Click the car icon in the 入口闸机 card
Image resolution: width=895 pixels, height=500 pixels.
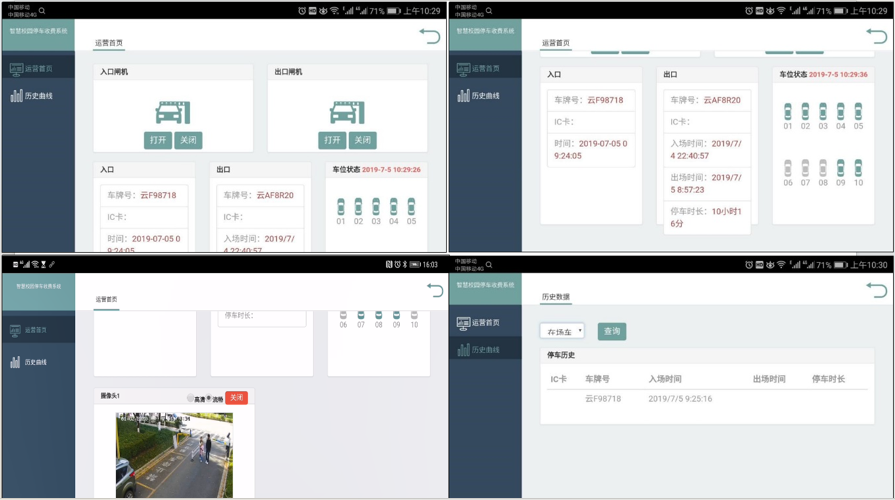pos(172,112)
